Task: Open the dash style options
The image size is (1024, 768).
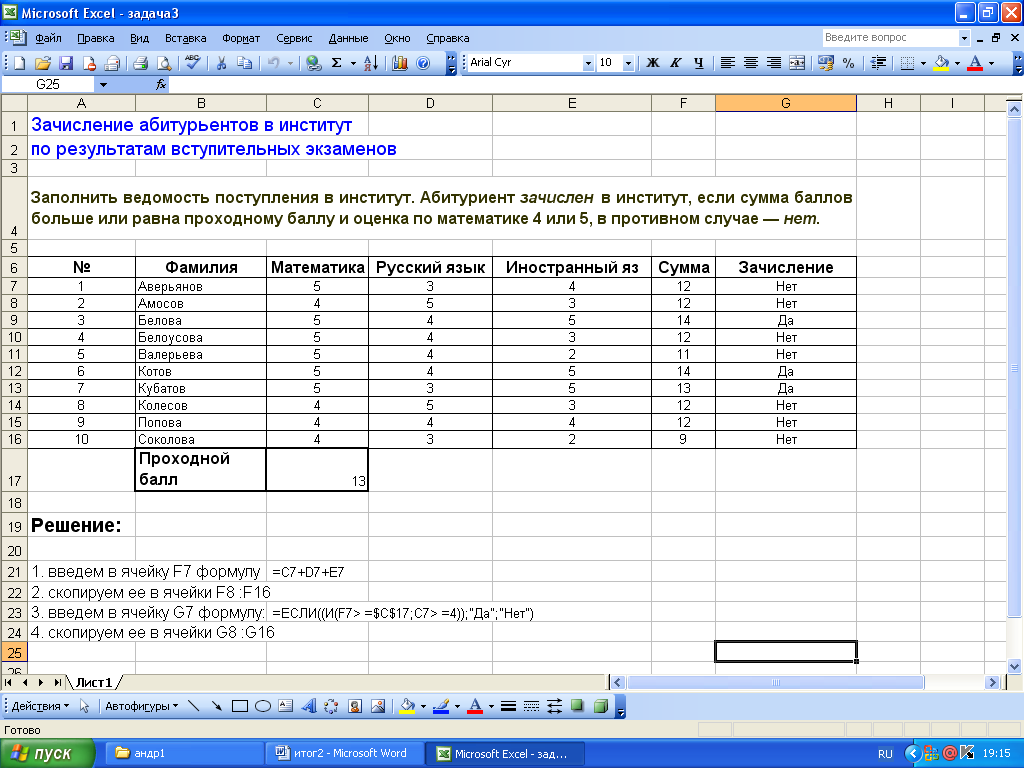Action: click(x=531, y=706)
